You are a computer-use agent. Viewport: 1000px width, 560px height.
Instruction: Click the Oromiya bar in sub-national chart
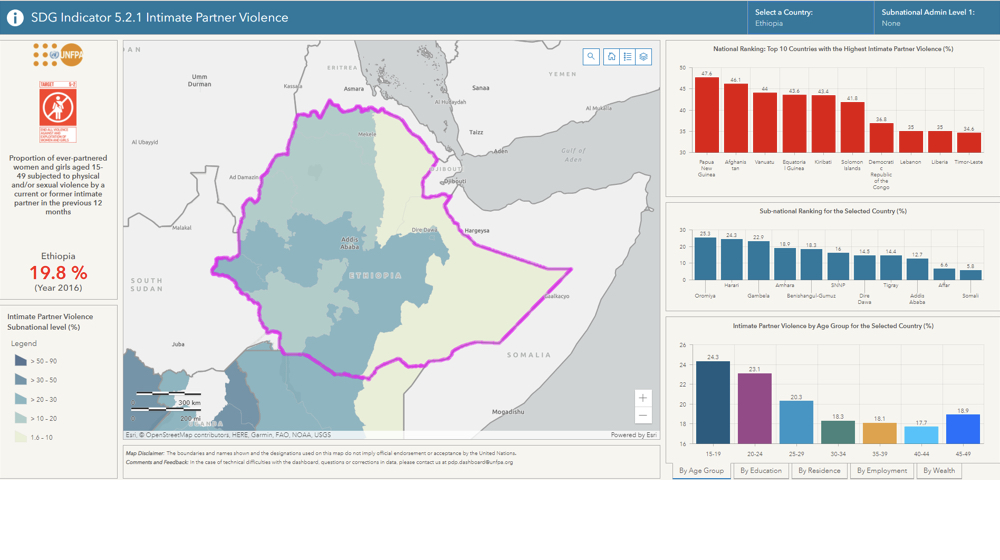705,259
